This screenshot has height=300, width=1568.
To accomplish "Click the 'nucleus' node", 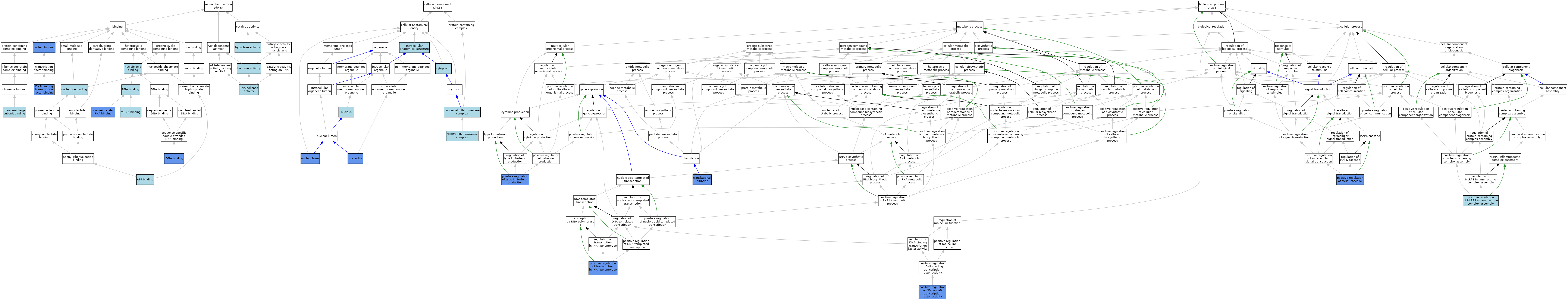I will tap(346, 112).
